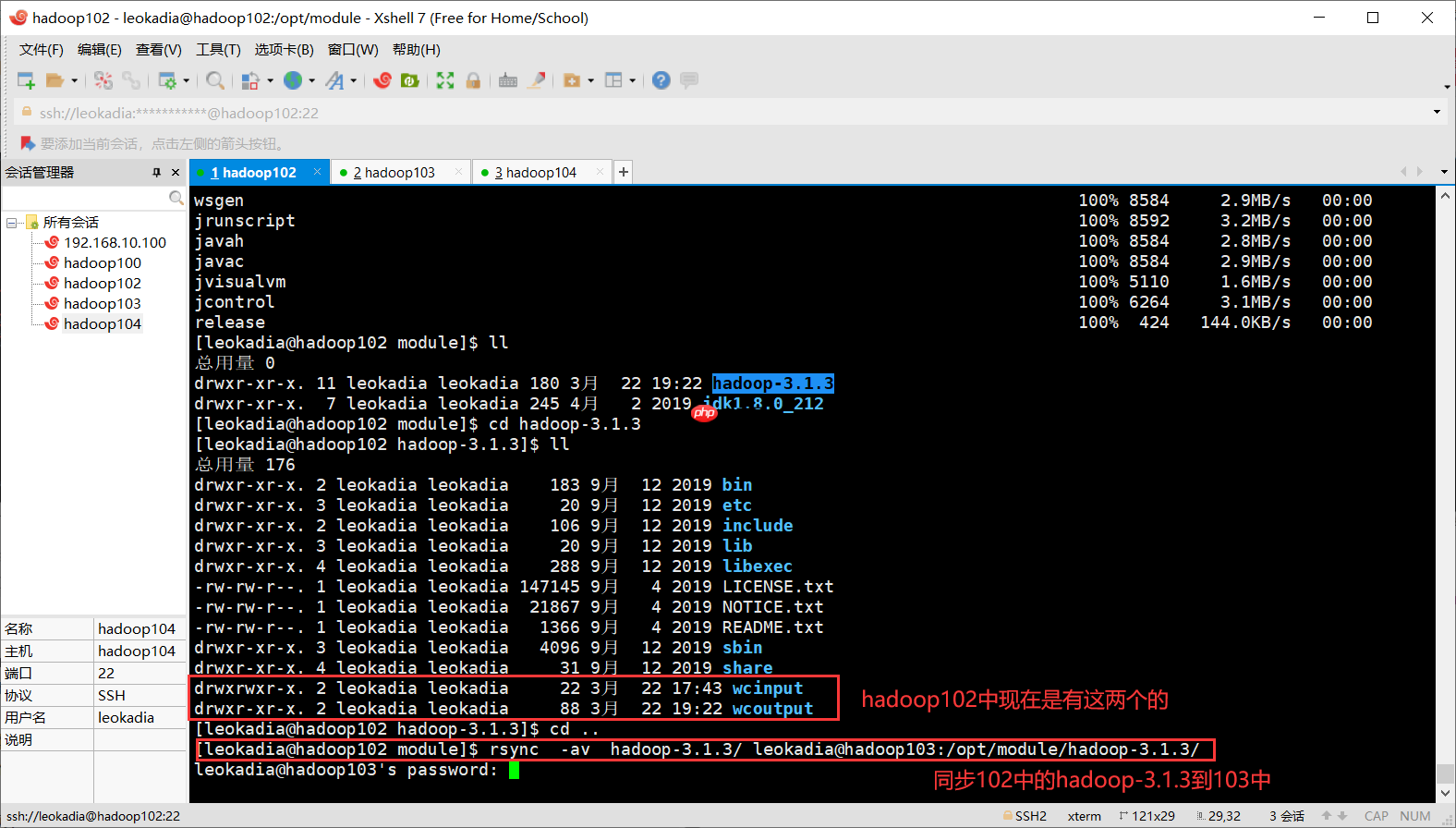The height and width of the screenshot is (828, 1456).
Task: Close the hadoop102 tab
Action: [x=318, y=172]
